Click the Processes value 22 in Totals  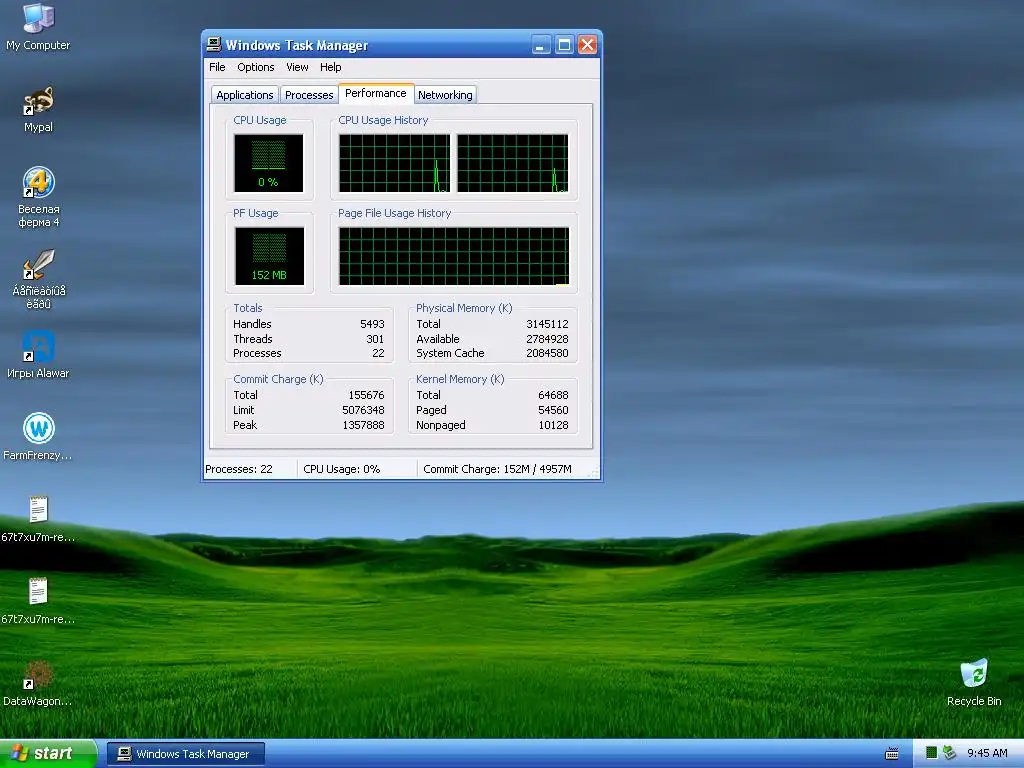coord(378,353)
